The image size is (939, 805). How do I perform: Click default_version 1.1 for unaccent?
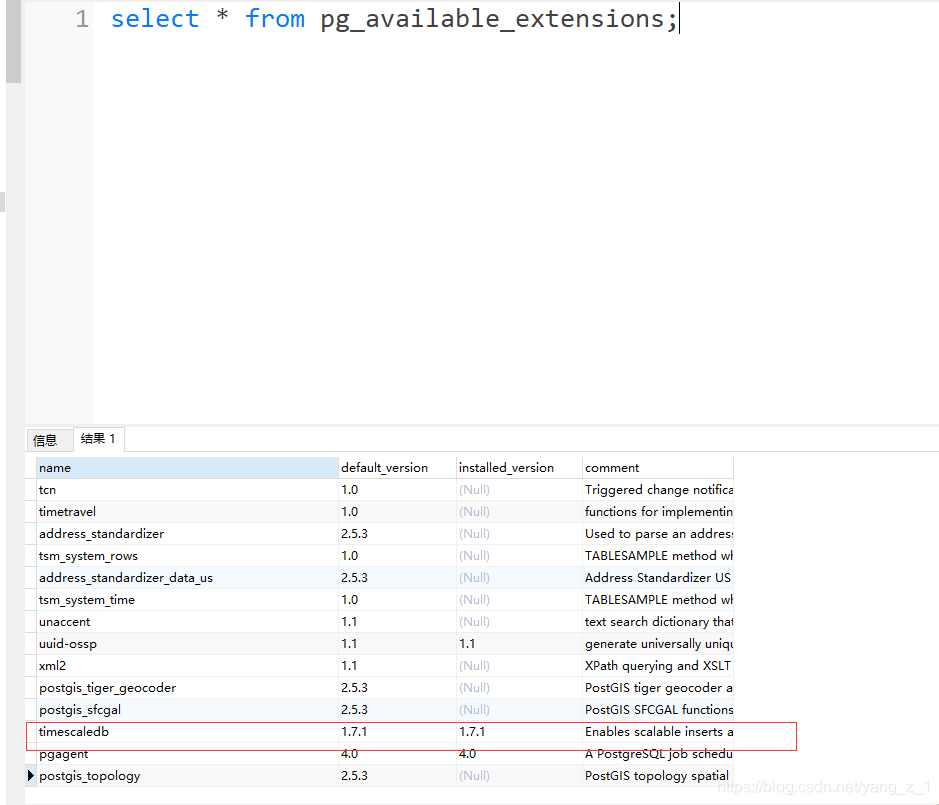click(x=397, y=622)
